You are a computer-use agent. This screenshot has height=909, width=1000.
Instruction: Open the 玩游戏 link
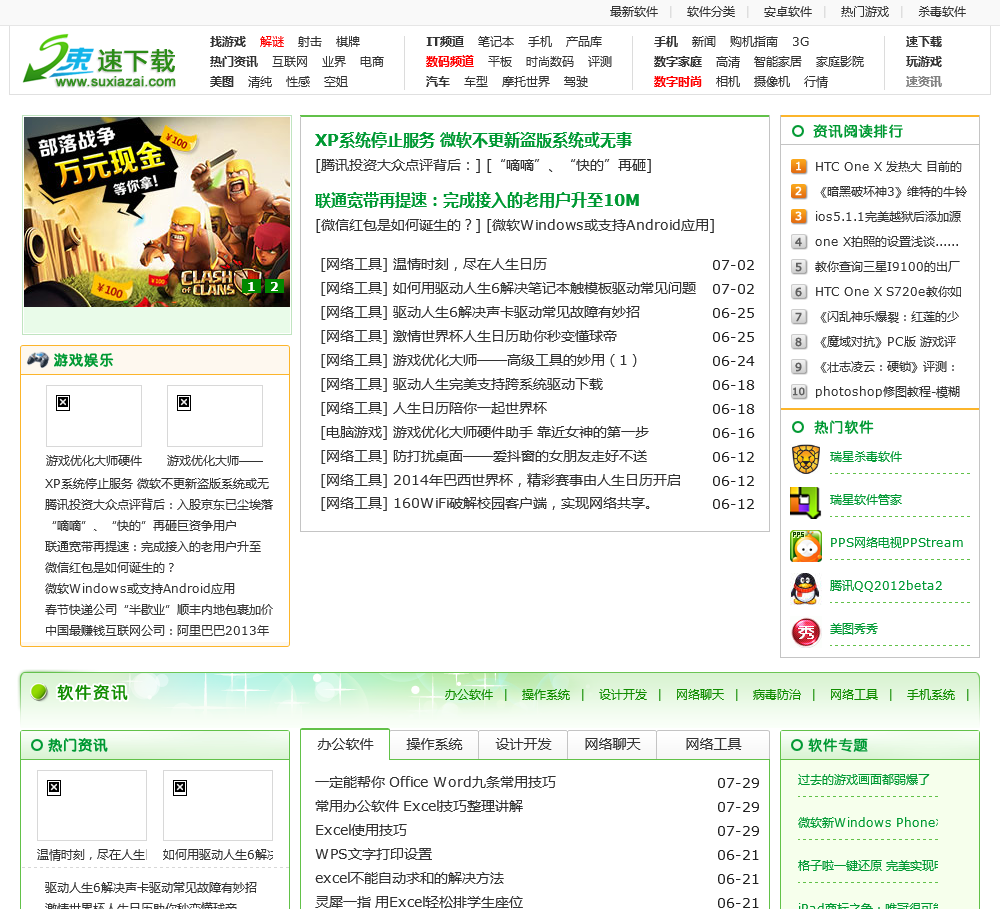(923, 61)
